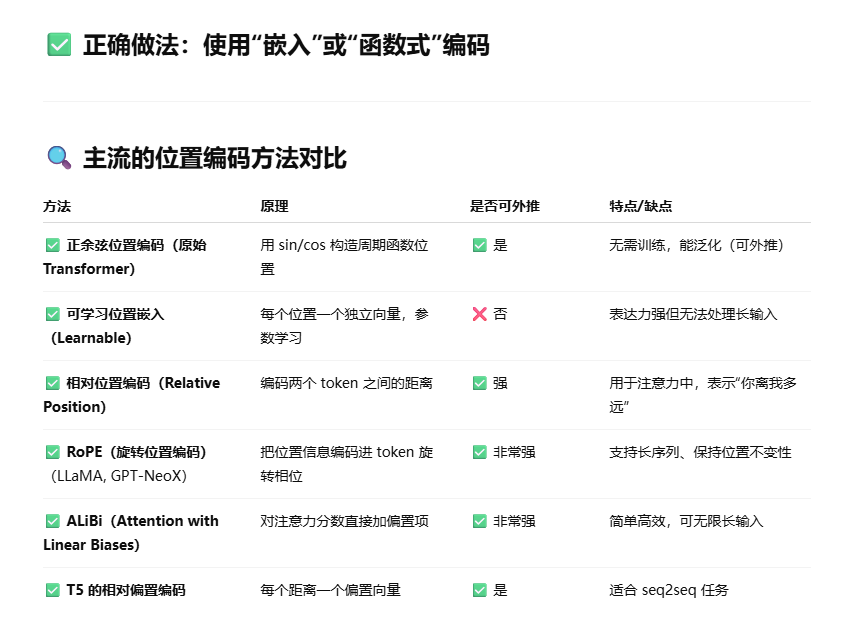Click green checkmark emoji beside 正确做法 heading
Viewport: 849px width, 623px height.
[59, 44]
